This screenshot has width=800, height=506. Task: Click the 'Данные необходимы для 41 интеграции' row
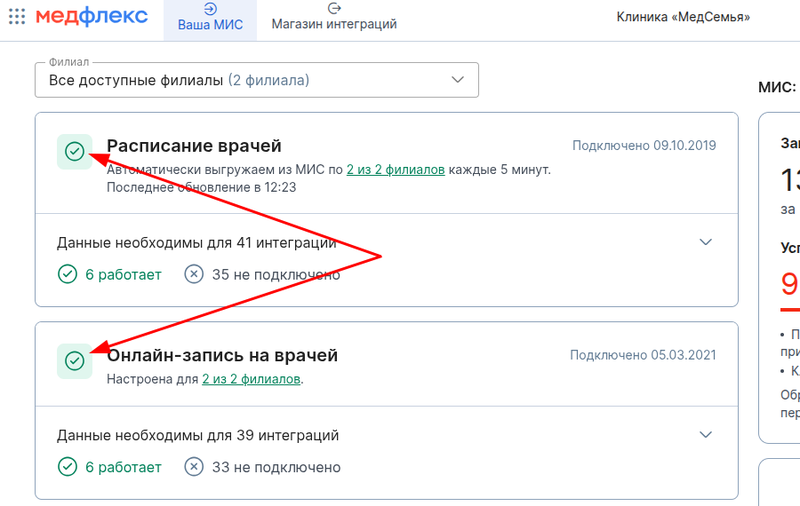(196, 242)
